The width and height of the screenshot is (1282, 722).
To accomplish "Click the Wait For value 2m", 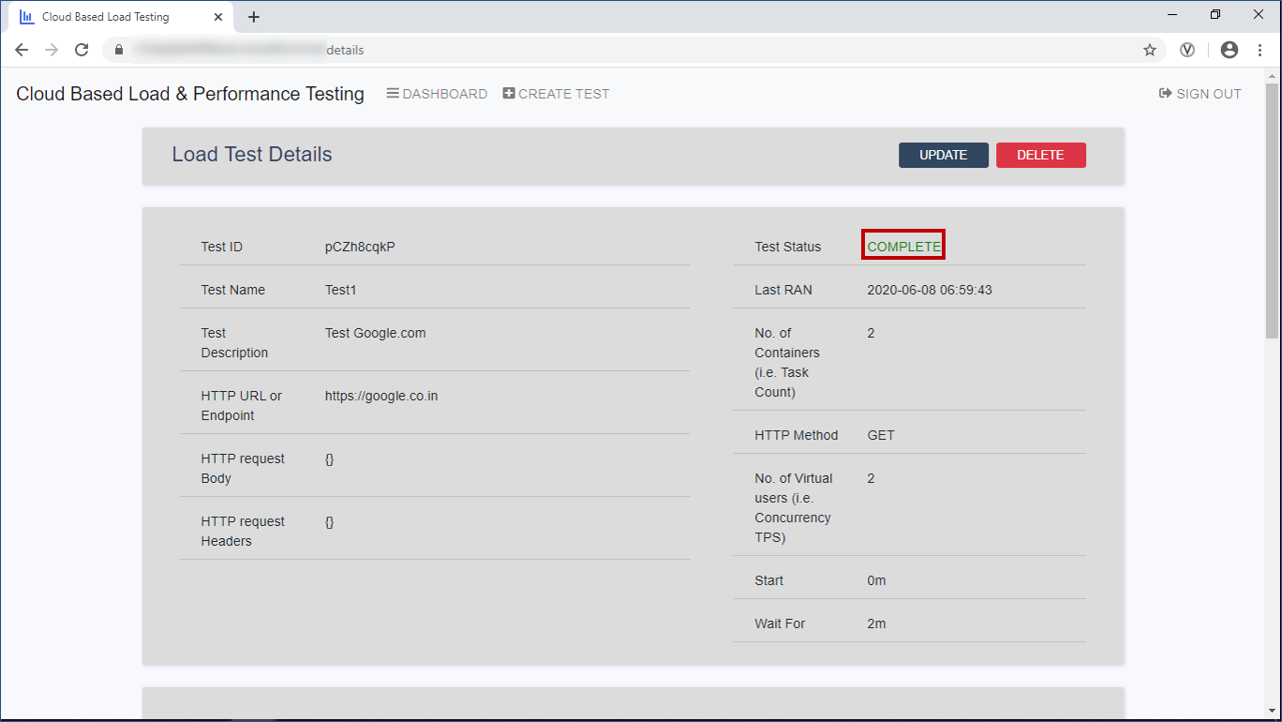I will (876, 623).
